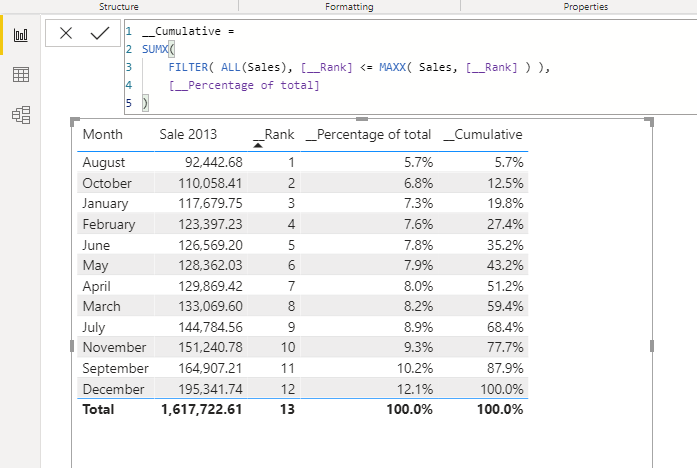
Task: Click the 59.4% cumulative cell
Action: coord(505,306)
